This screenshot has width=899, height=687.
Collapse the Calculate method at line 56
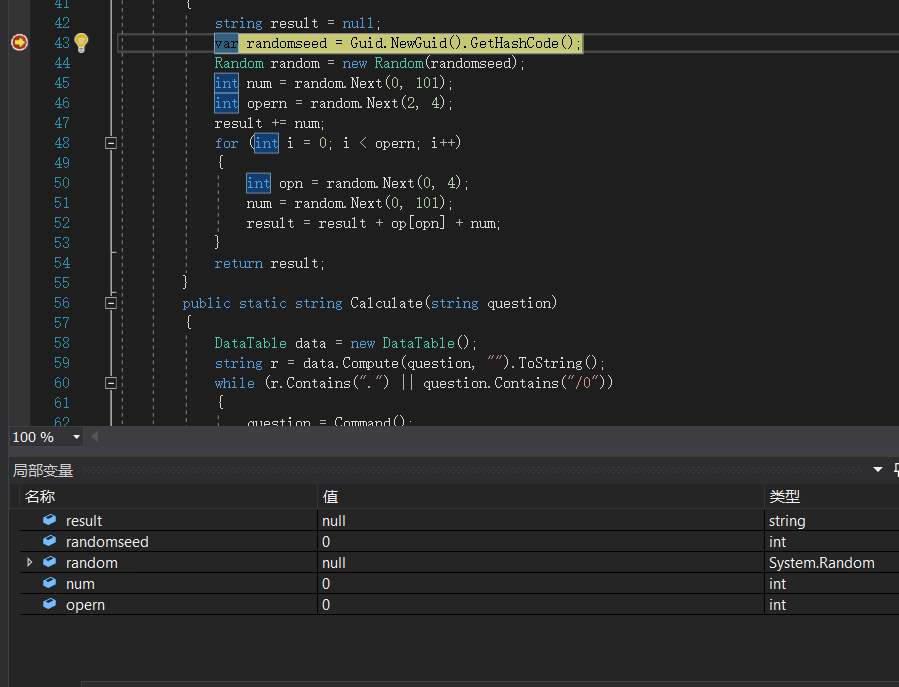click(111, 303)
